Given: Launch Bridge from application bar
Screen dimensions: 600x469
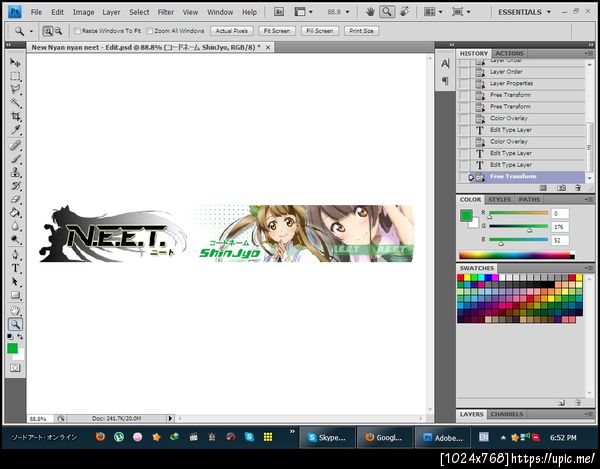Looking at the screenshot, I should [x=279, y=12].
